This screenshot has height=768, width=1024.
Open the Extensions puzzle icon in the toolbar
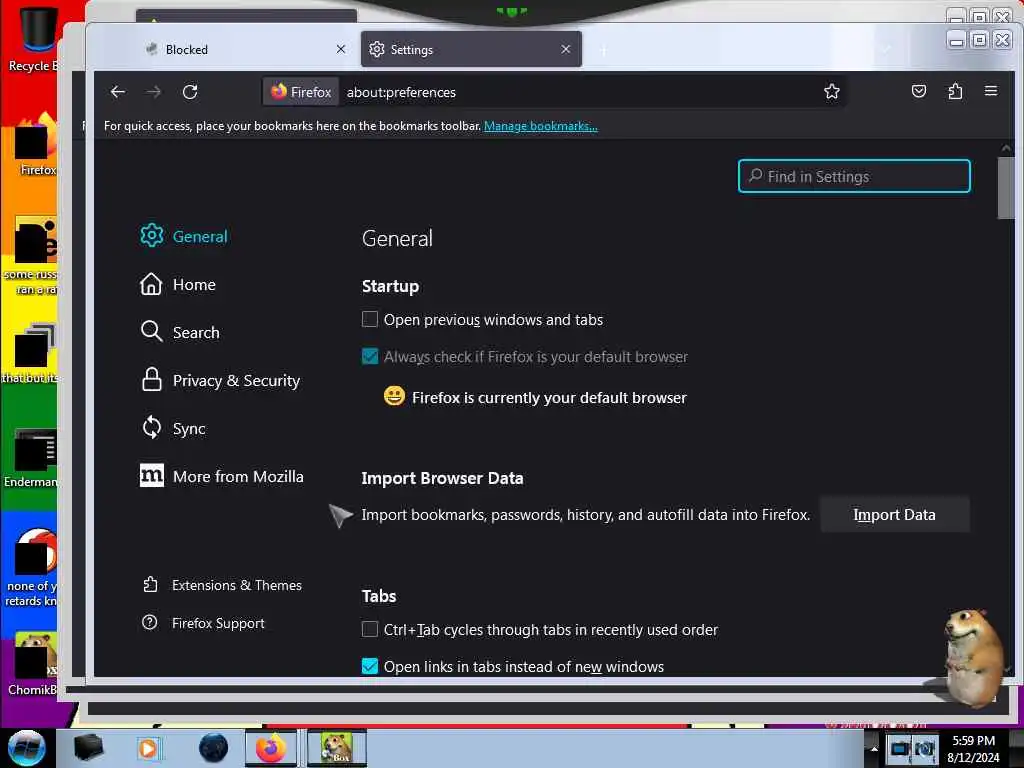point(955,91)
